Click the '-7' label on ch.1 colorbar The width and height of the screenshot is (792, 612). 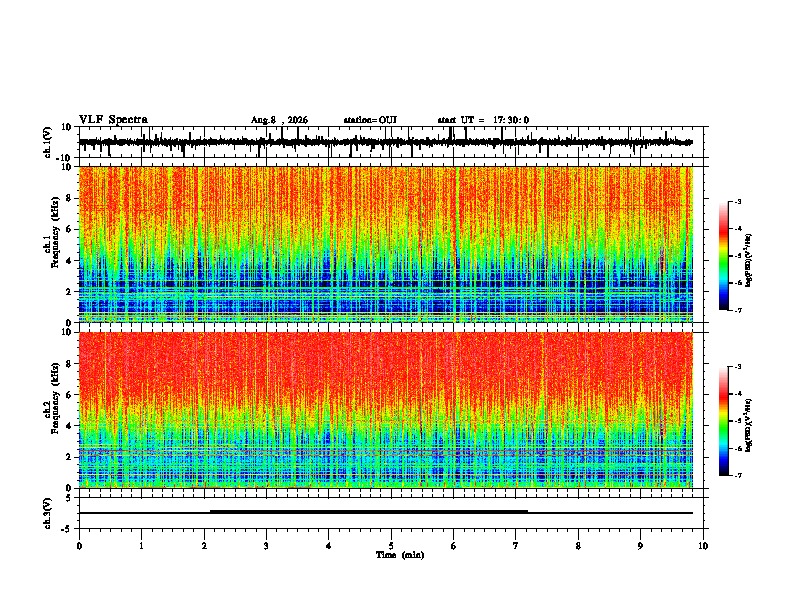pyautogui.click(x=738, y=310)
